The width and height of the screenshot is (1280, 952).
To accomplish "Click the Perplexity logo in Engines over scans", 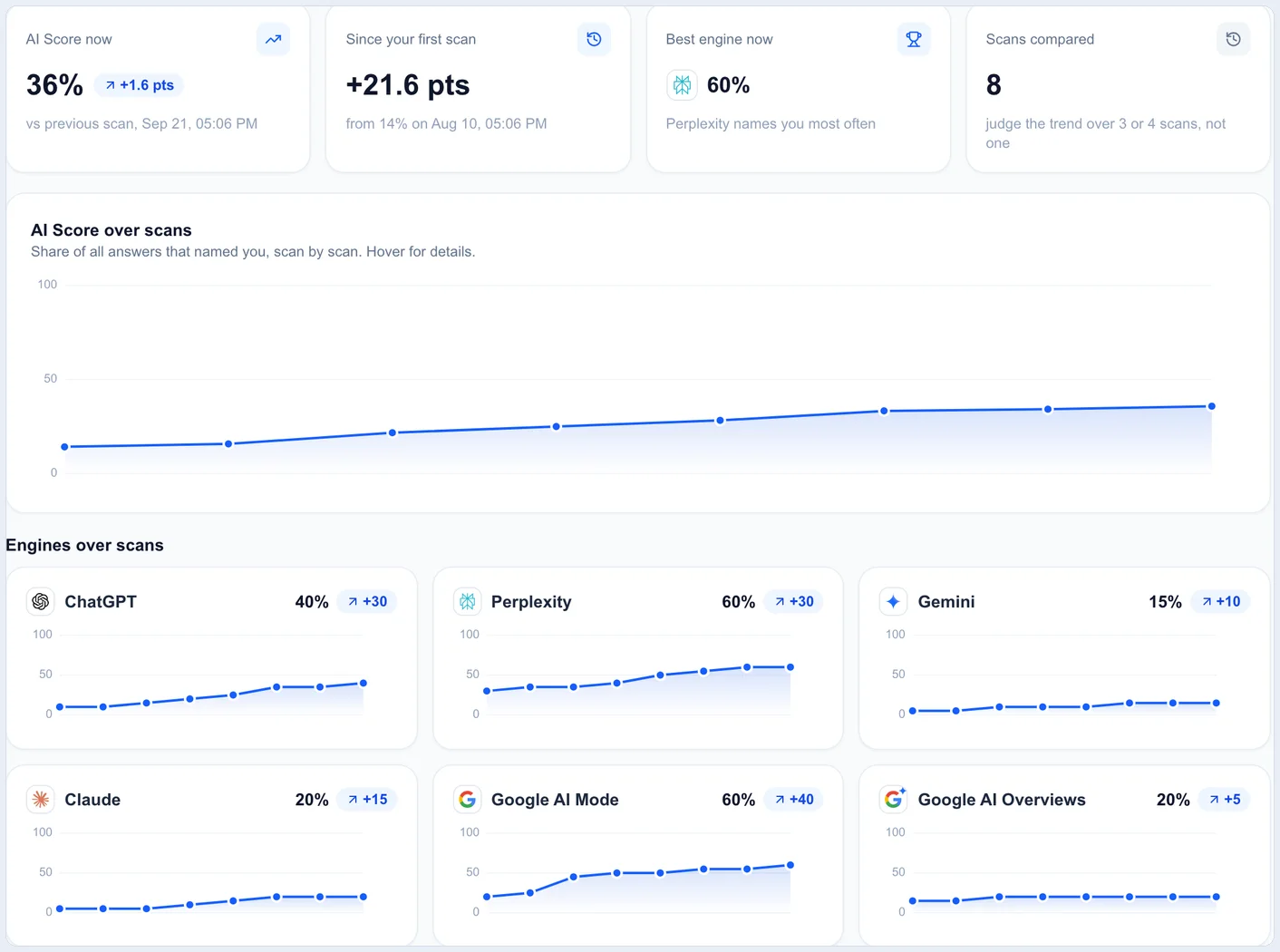I will click(x=468, y=601).
